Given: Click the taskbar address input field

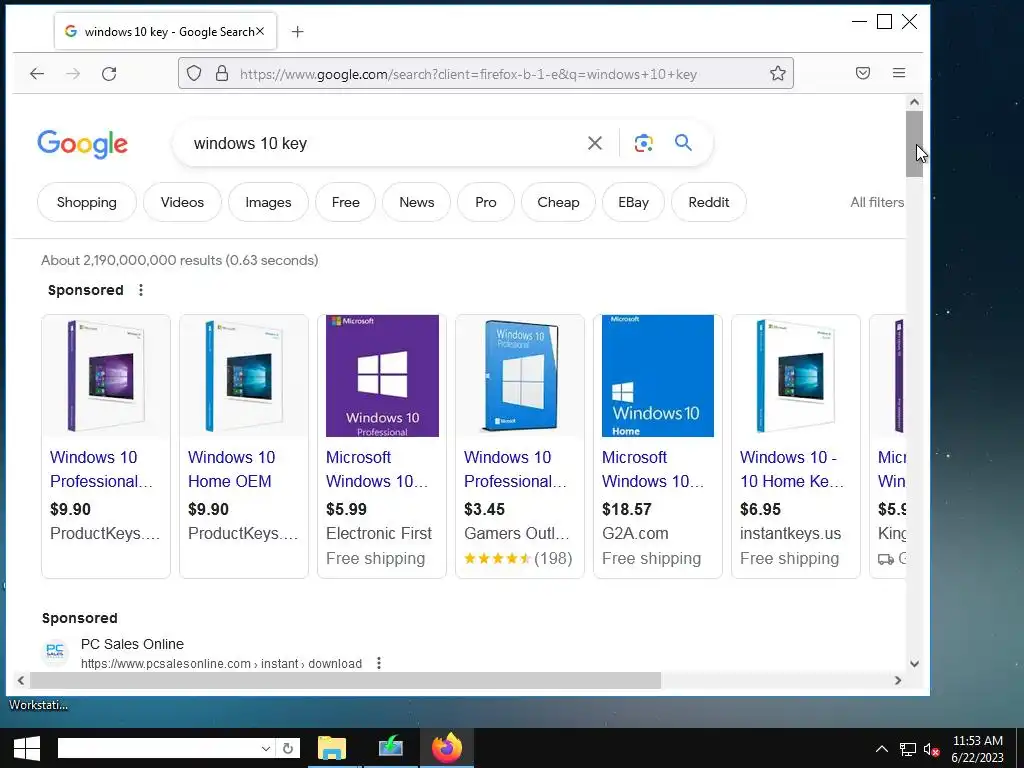Looking at the screenshot, I should 158,748.
